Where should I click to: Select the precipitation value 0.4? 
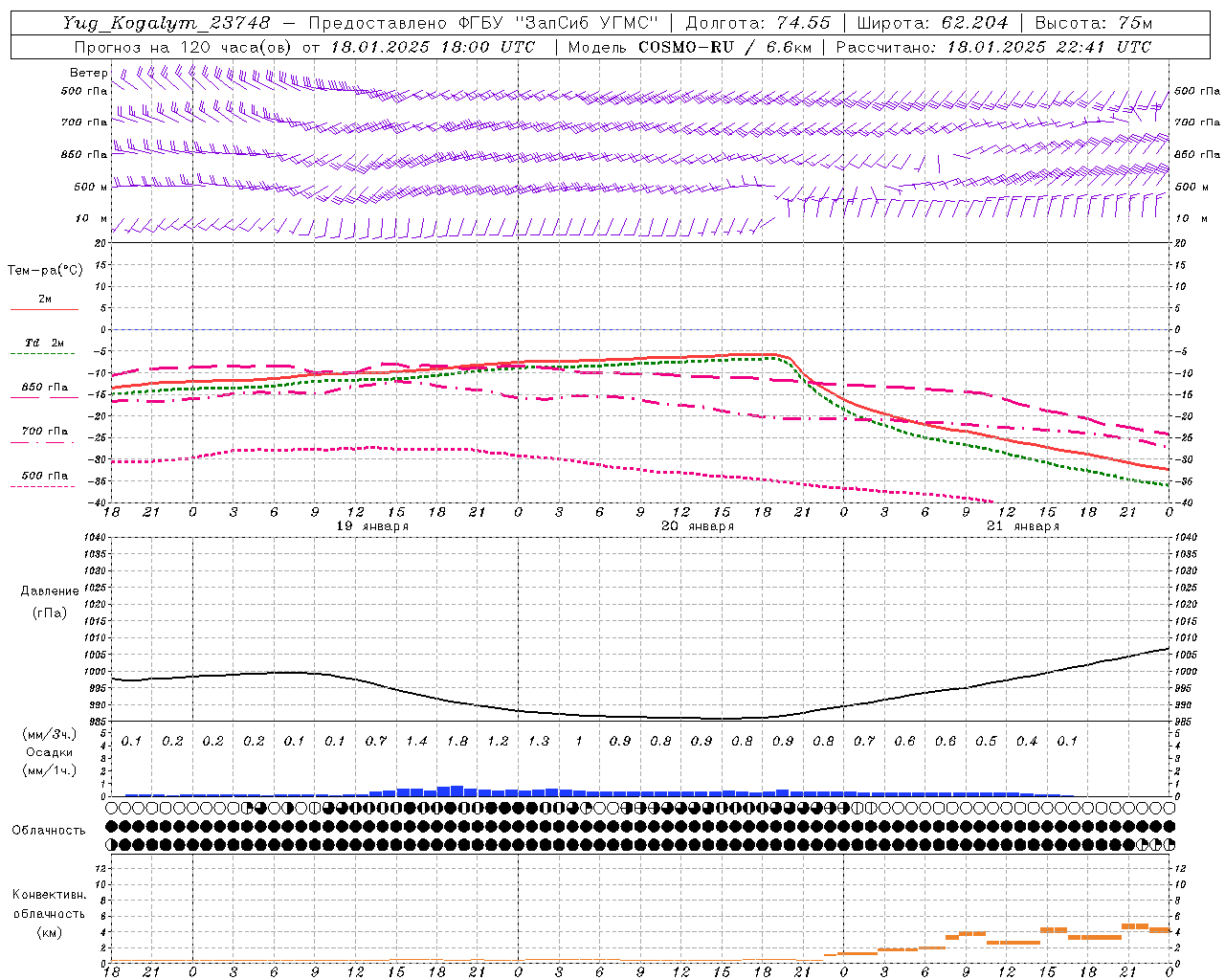pyautogui.click(x=1027, y=741)
